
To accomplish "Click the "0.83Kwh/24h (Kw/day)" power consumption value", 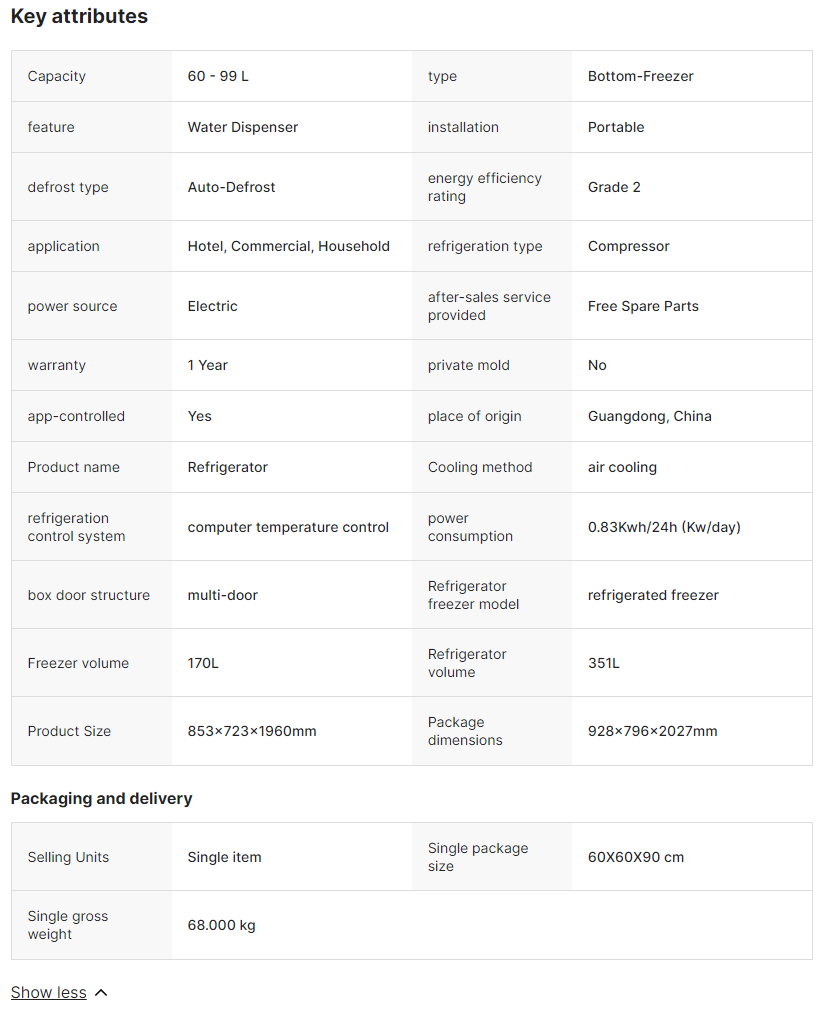I will coord(664,528).
